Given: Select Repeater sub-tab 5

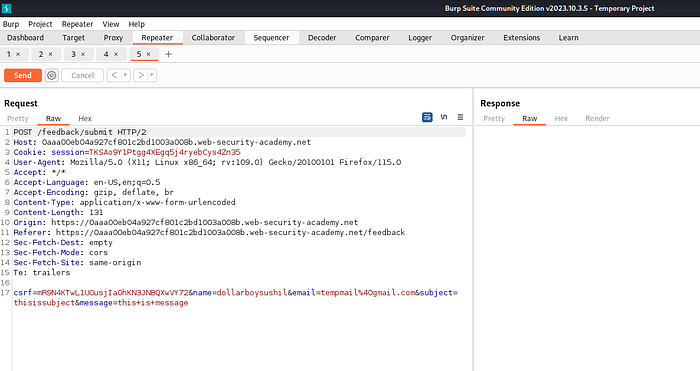Looking at the screenshot, I should pyautogui.click(x=139, y=54).
